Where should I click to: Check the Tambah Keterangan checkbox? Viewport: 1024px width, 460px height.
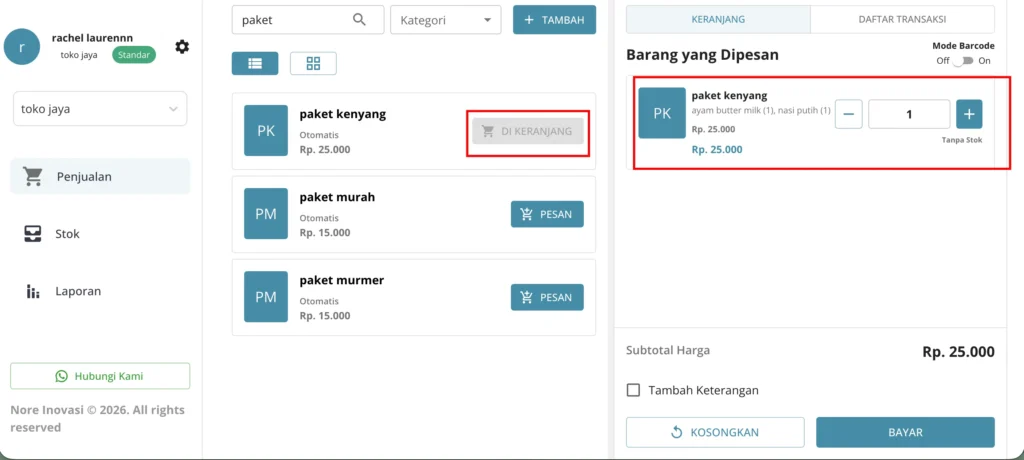point(633,390)
